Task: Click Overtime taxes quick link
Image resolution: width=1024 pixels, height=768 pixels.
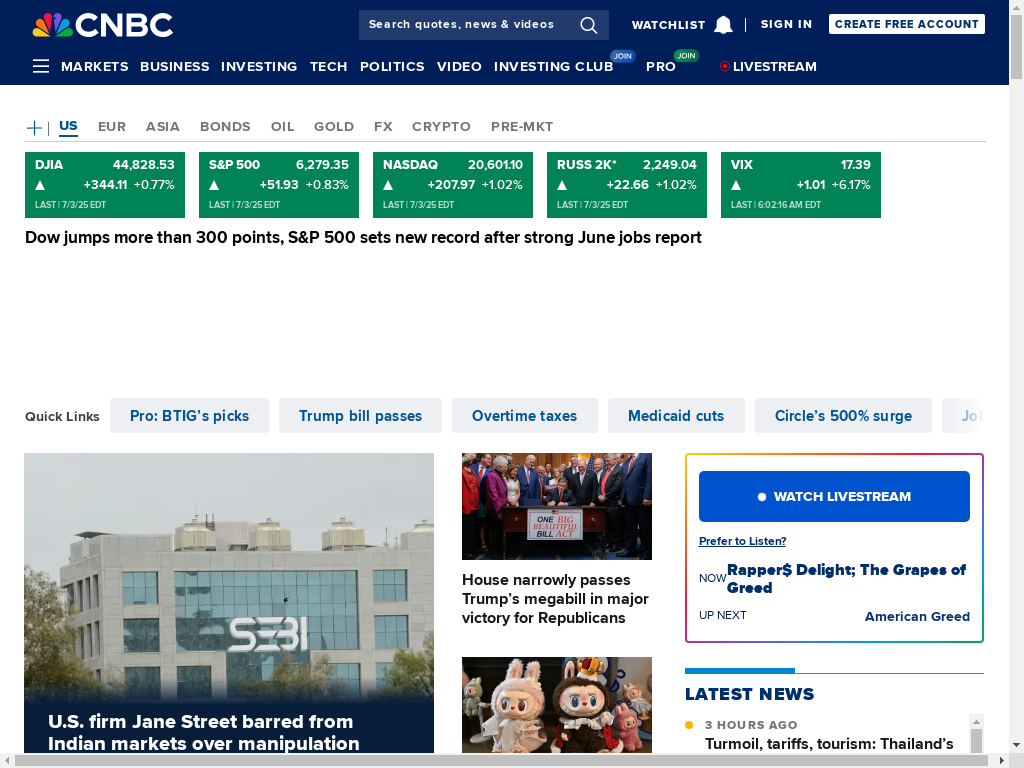Action: tap(524, 415)
